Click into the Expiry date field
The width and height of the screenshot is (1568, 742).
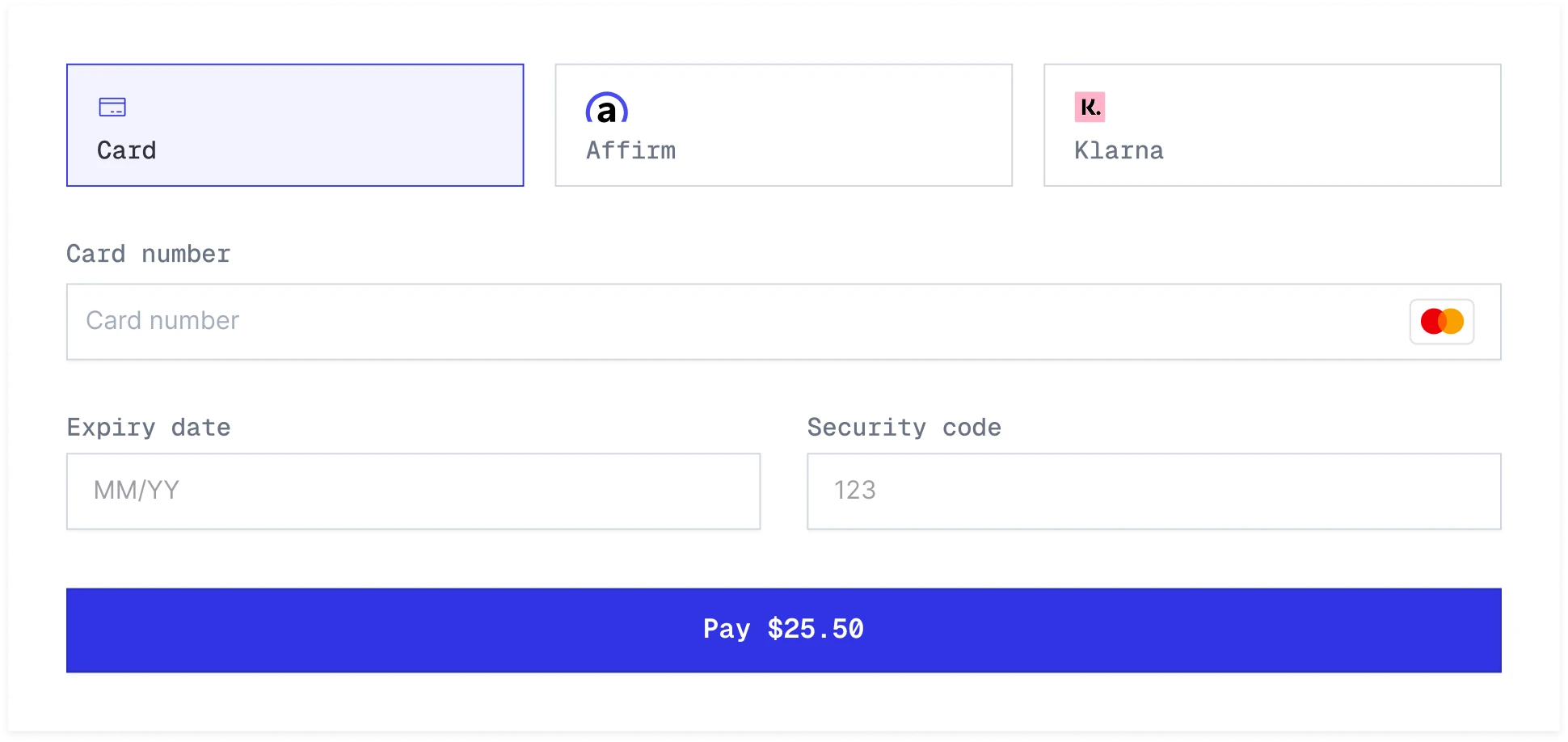click(413, 491)
